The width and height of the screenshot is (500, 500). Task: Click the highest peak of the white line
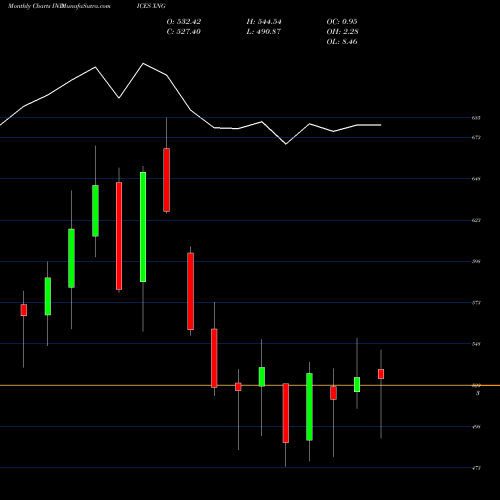144,63
